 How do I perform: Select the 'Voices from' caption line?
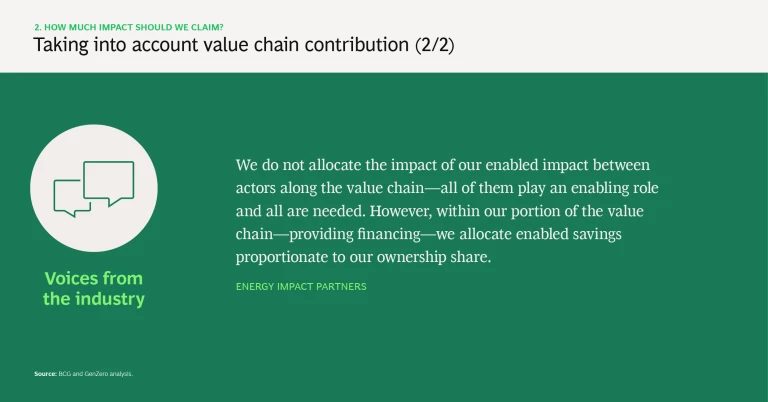click(93, 278)
